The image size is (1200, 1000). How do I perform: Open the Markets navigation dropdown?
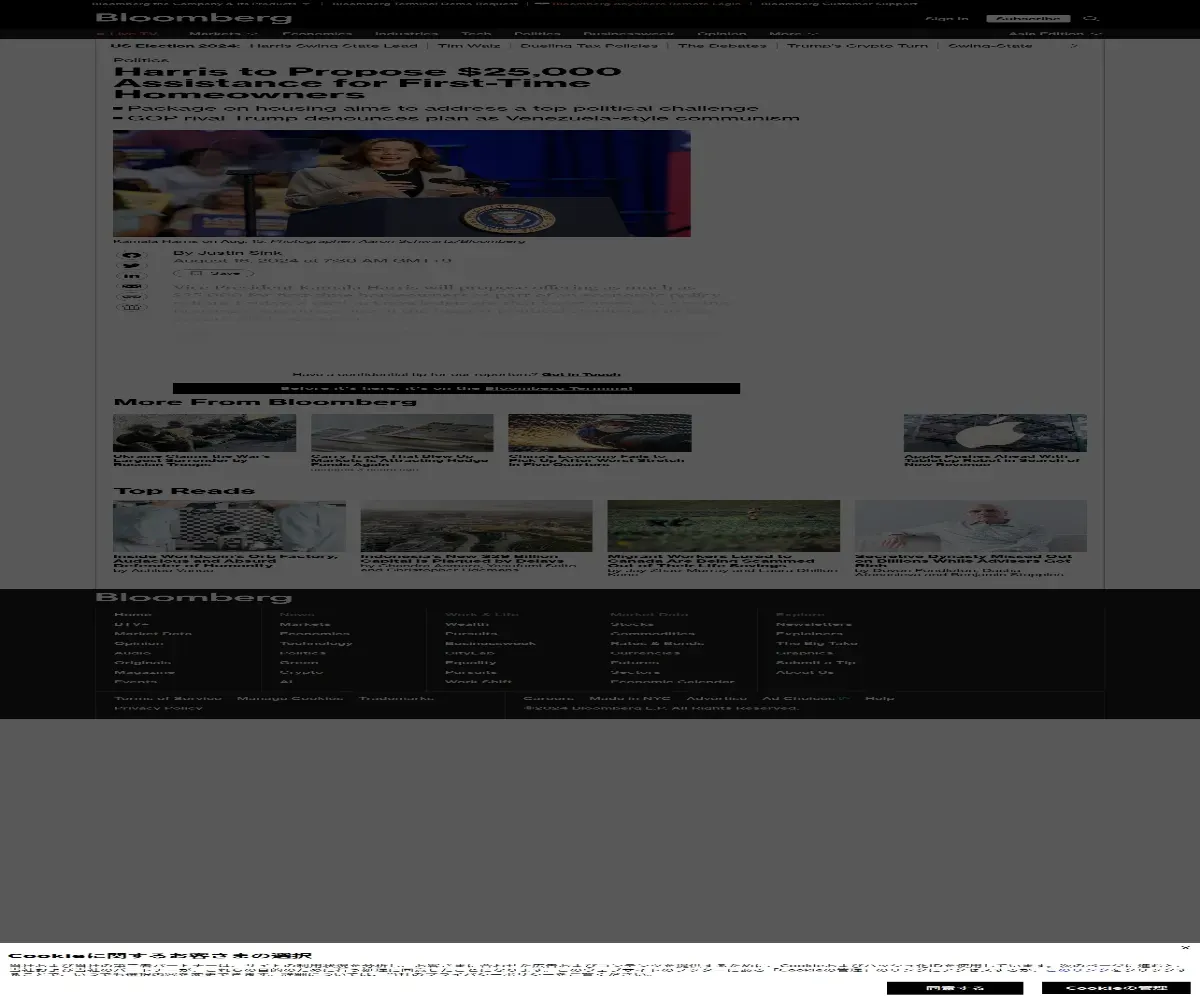point(224,34)
